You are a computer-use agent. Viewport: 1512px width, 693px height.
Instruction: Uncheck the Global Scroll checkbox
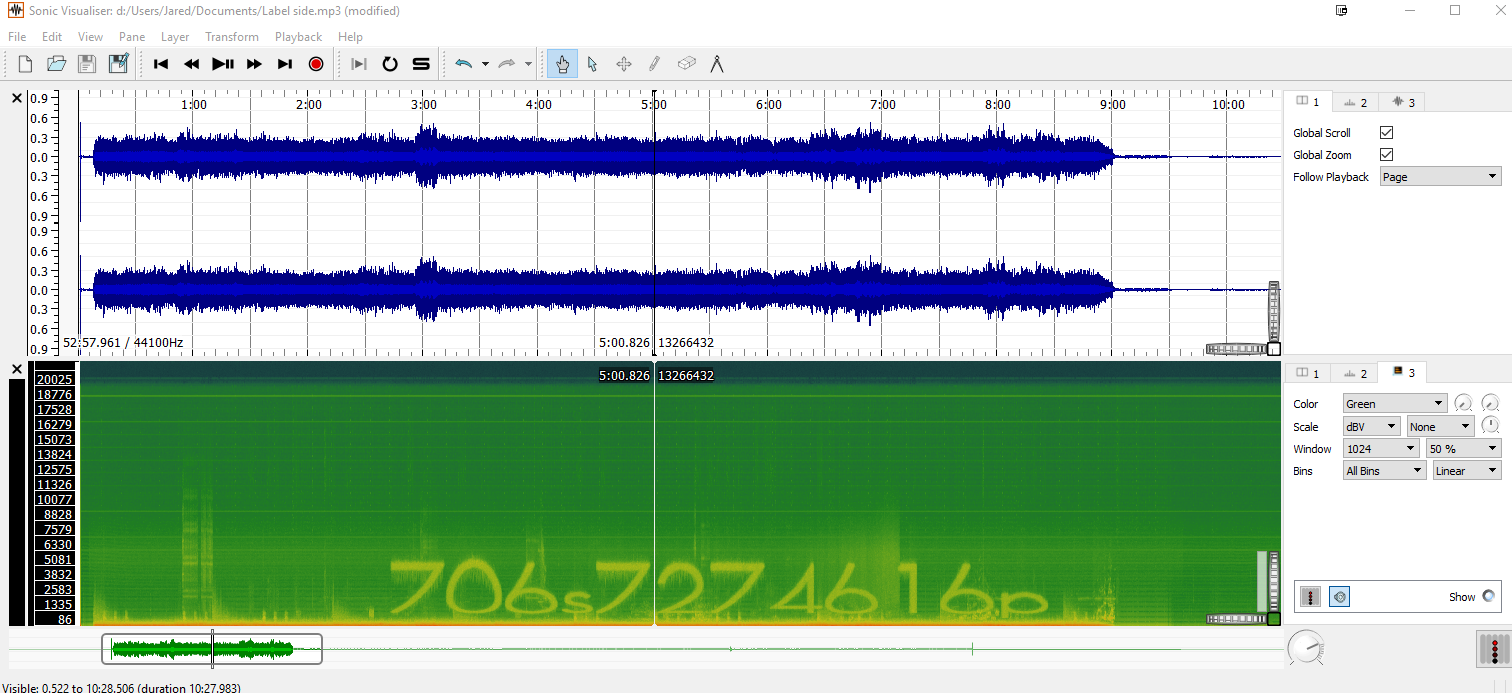pos(1386,132)
